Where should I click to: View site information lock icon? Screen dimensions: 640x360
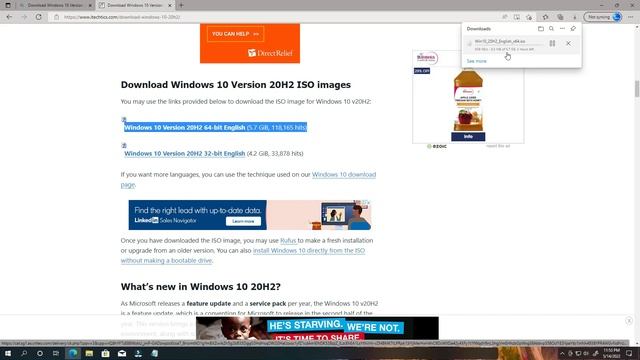point(56,17)
